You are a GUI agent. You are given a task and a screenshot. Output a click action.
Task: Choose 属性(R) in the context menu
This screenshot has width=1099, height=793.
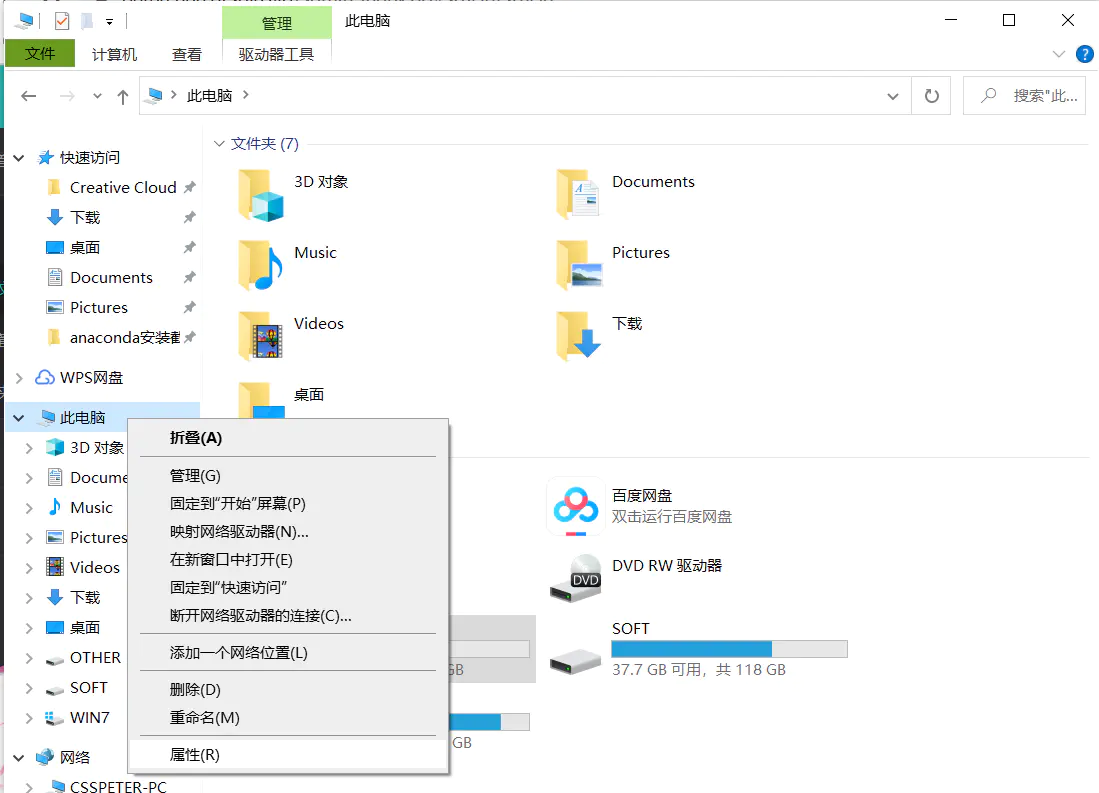coord(288,755)
